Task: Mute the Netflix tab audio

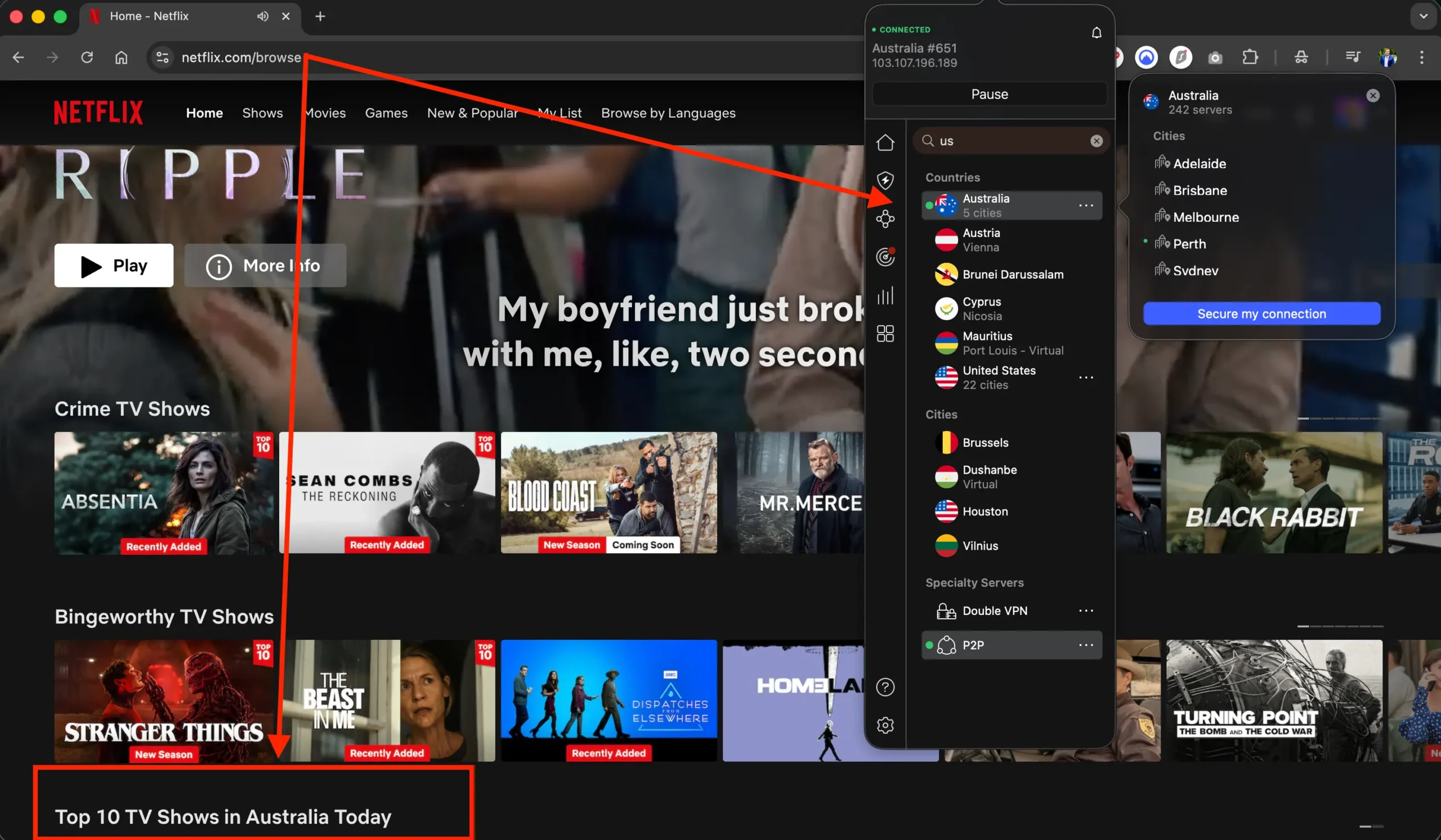Action: (x=262, y=16)
